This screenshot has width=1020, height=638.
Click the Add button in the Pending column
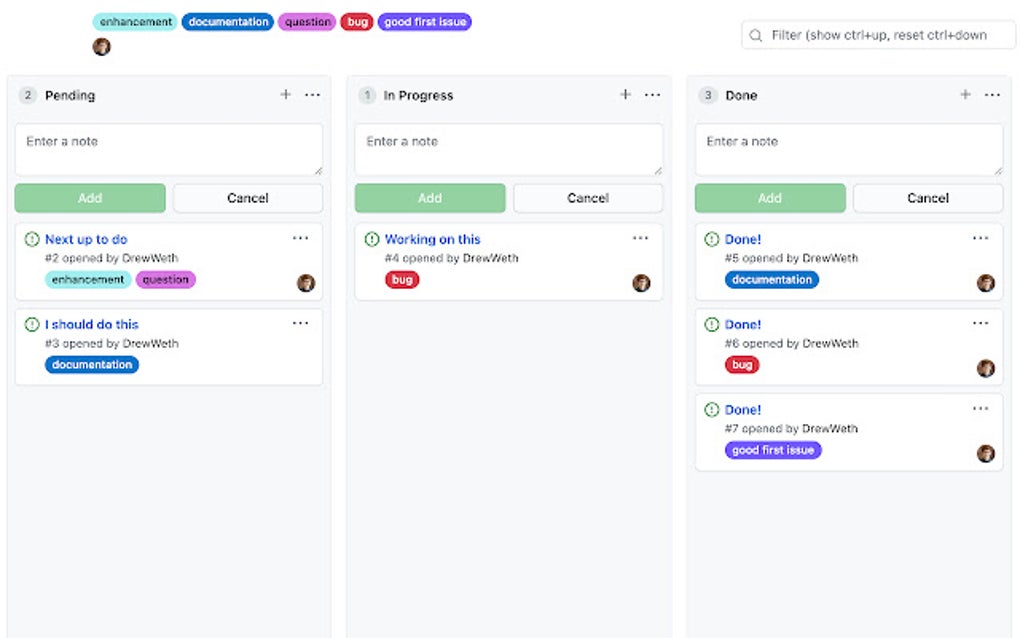click(89, 198)
